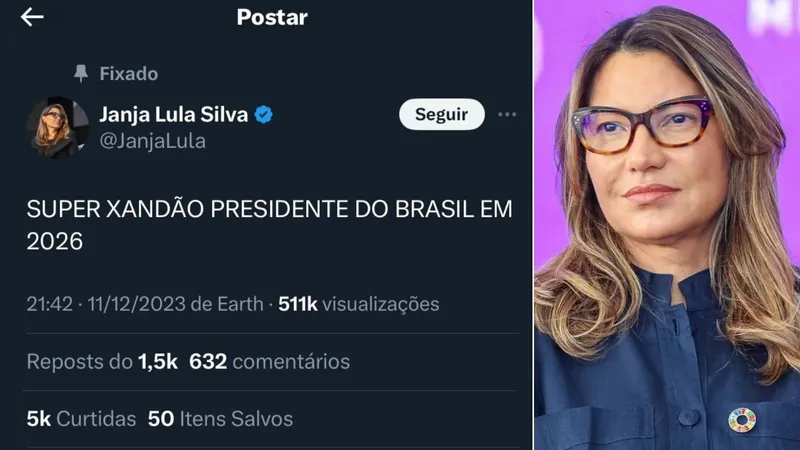Go back using the left arrow

click(x=32, y=17)
